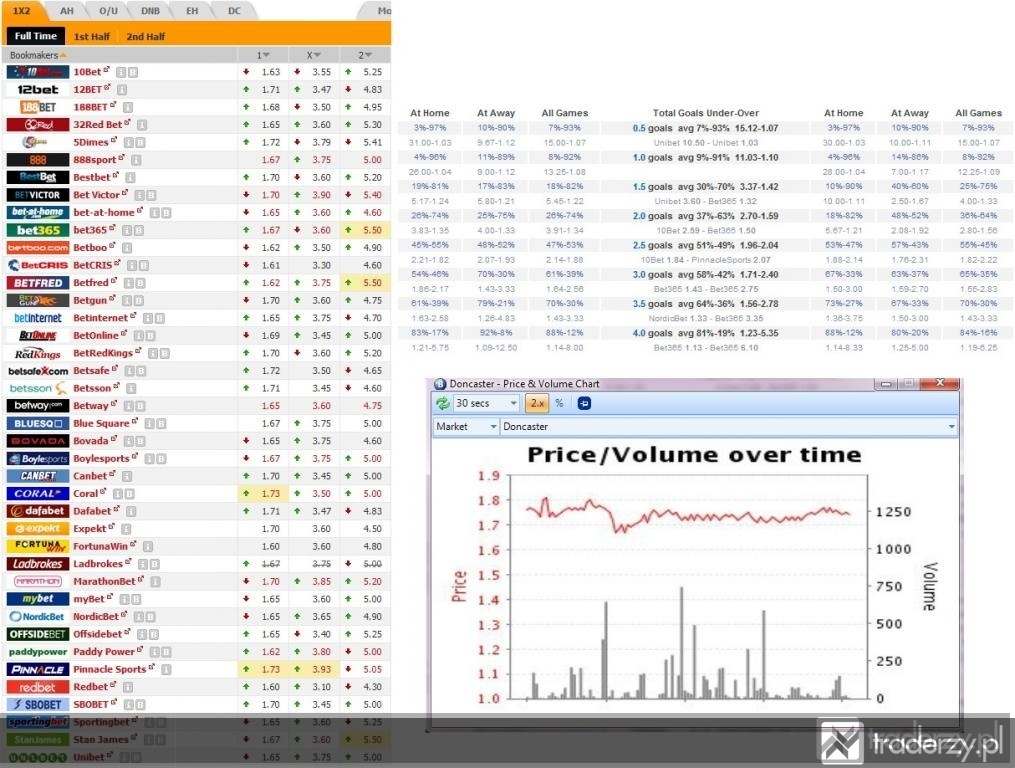Open info icon beside Expekt
This screenshot has width=1015, height=768.
(x=126, y=529)
